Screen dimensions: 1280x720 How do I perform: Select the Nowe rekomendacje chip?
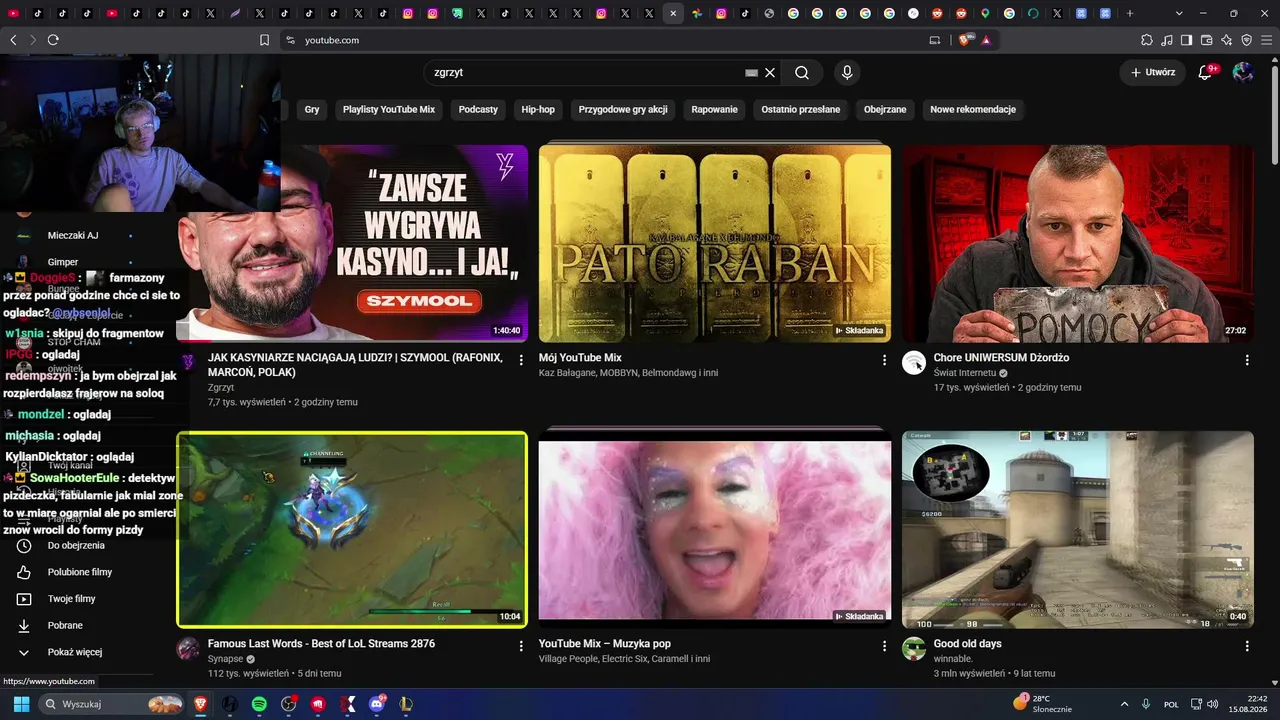(973, 109)
